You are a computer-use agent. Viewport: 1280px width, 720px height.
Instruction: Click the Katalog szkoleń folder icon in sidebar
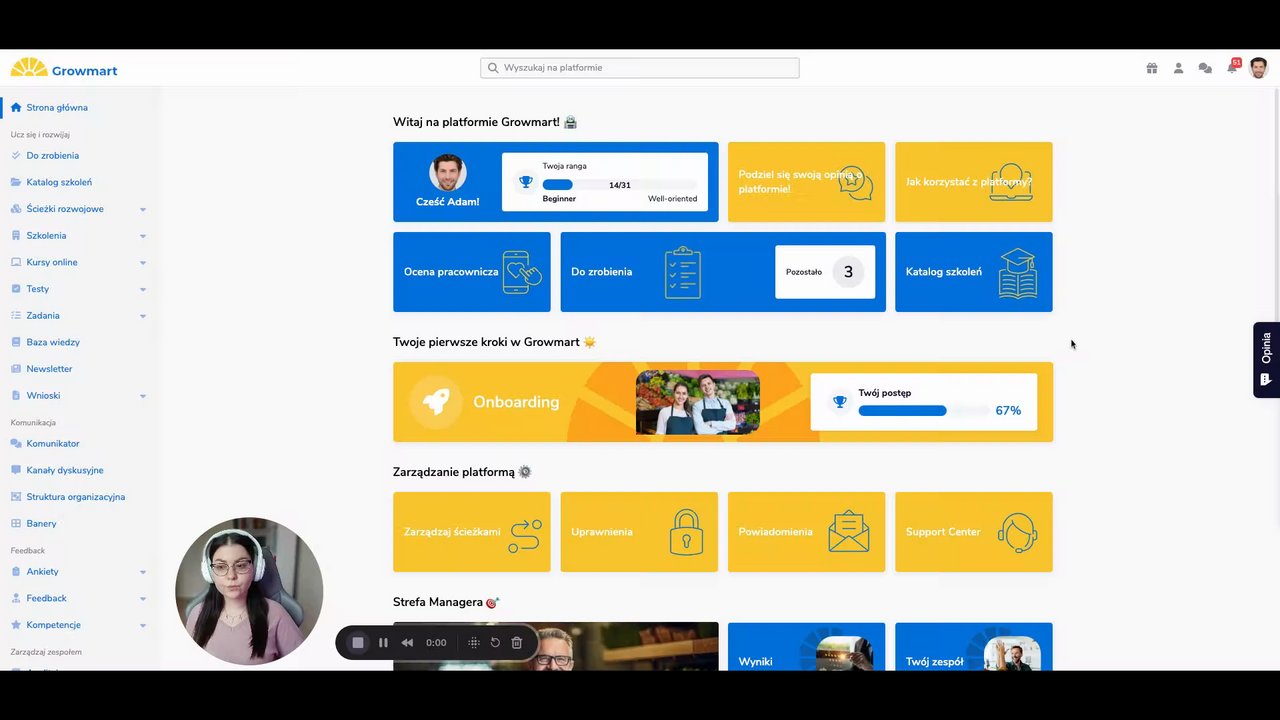(16, 182)
